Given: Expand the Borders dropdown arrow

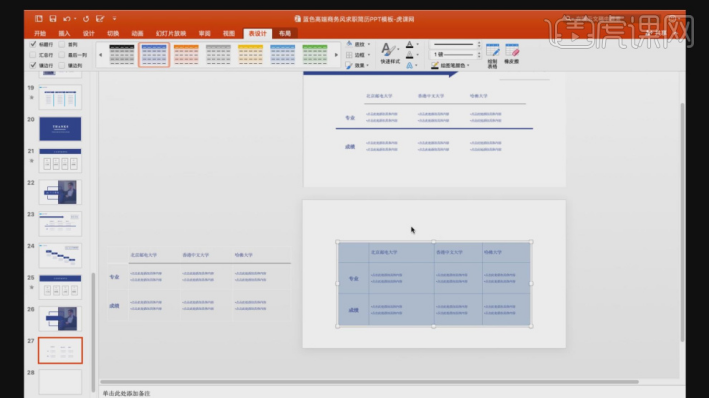Looking at the screenshot, I should 369,55.
